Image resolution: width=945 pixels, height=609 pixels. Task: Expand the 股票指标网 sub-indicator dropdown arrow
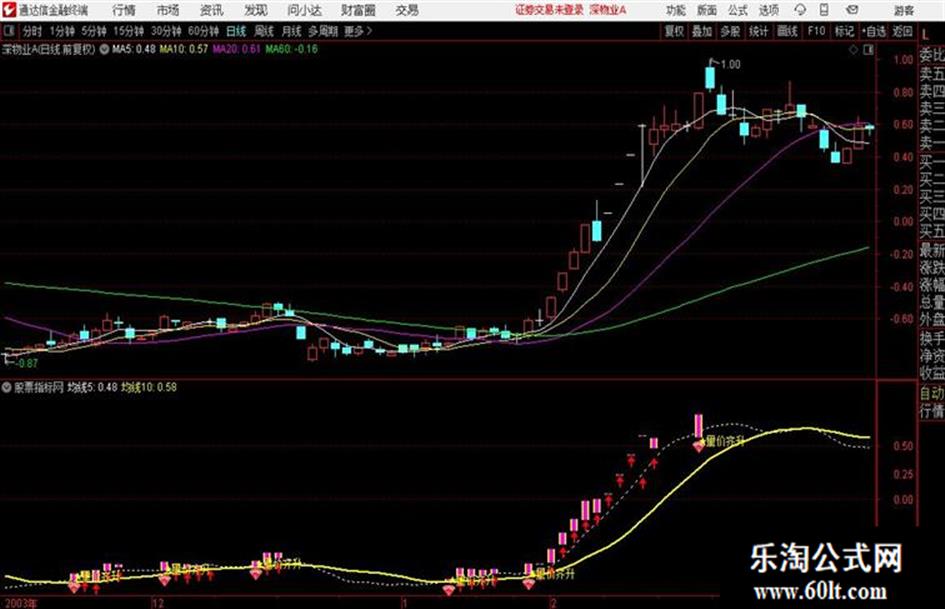pos(7,387)
